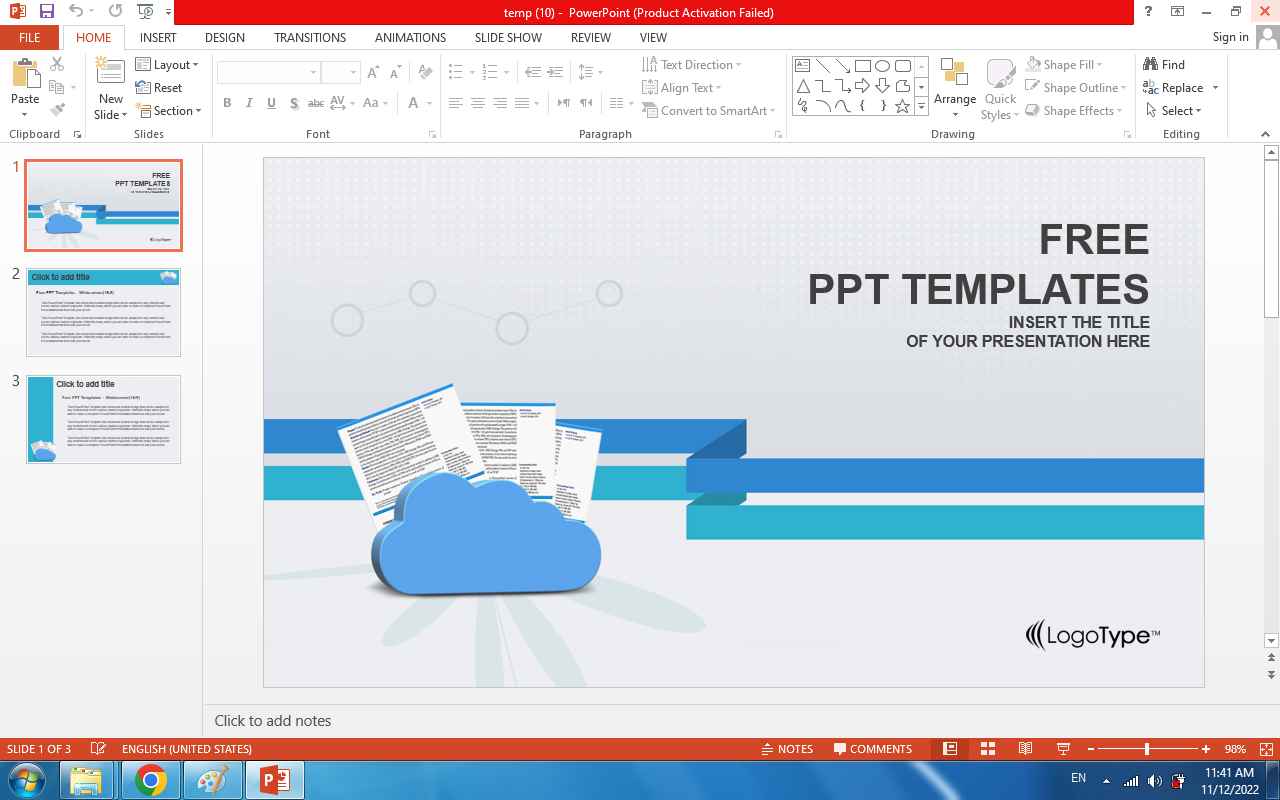Screen dimensions: 1280x800
Task: Switch to the TRANSITIONS tab
Action: click(310, 37)
